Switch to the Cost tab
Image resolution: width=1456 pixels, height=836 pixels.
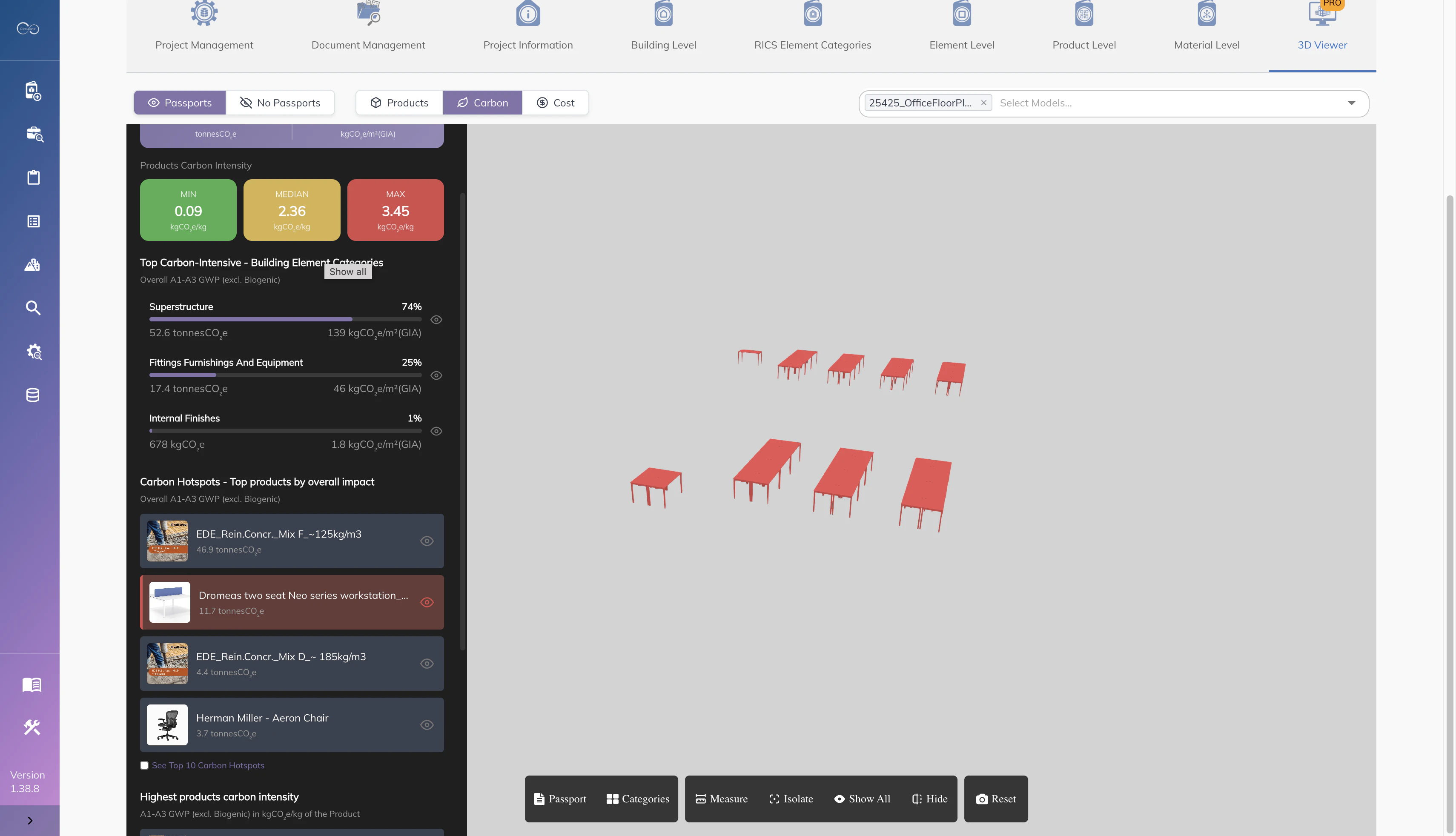(555, 103)
